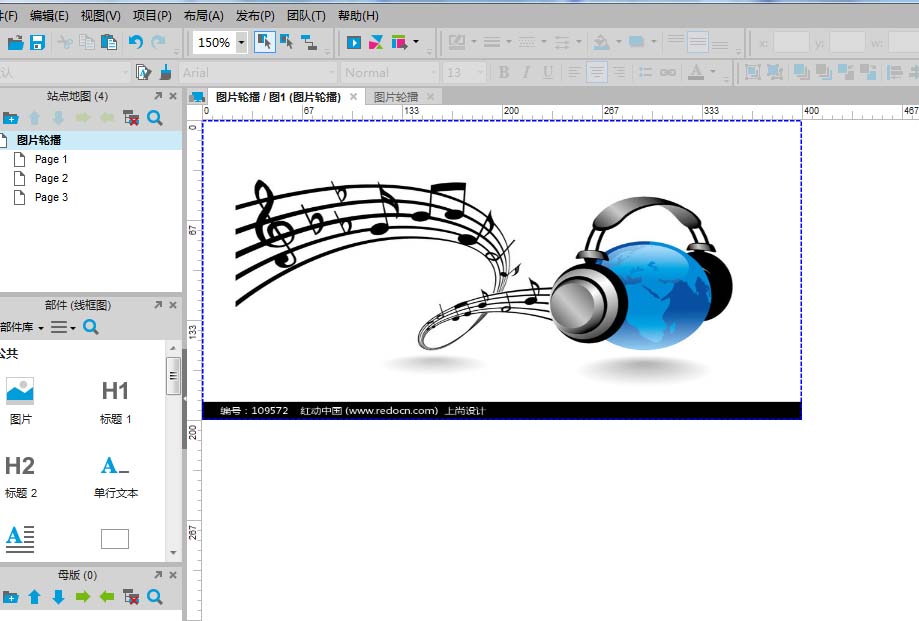Click the Redo arrow icon
Viewport: 919px width, 621px height.
click(158, 42)
